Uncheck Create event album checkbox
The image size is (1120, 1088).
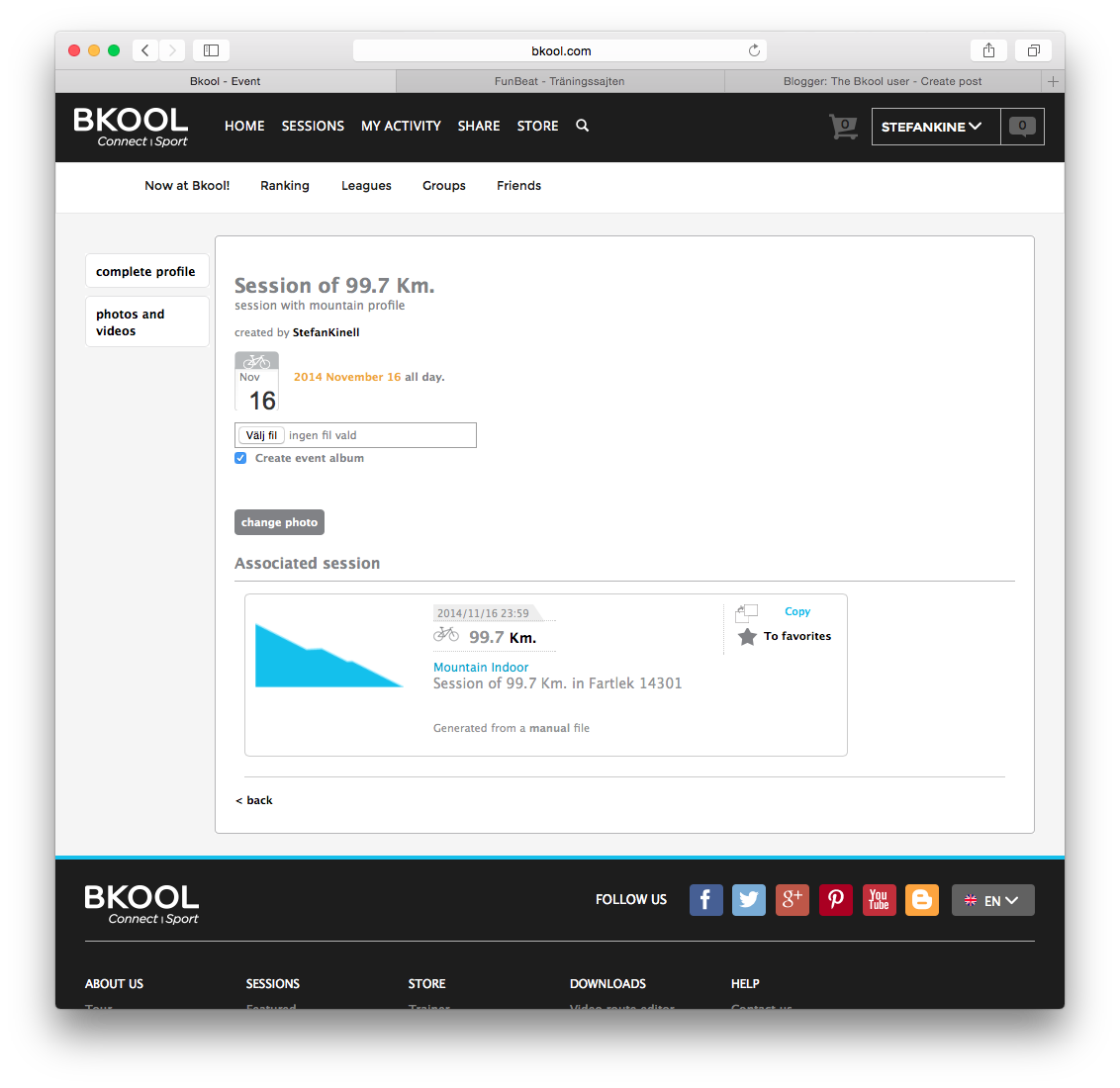click(x=240, y=458)
